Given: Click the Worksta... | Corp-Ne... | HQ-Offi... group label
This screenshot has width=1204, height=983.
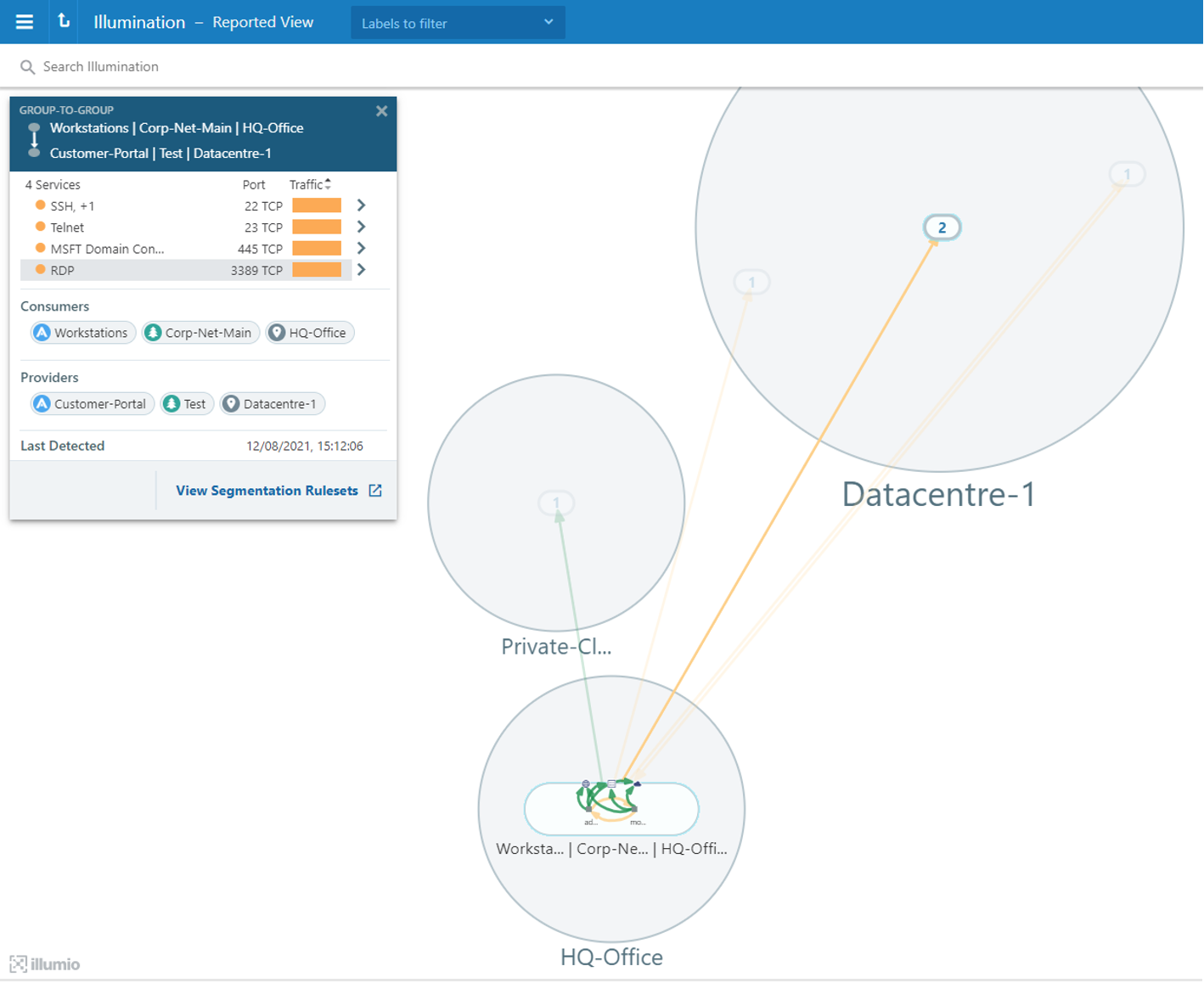Looking at the screenshot, I should click(x=611, y=849).
